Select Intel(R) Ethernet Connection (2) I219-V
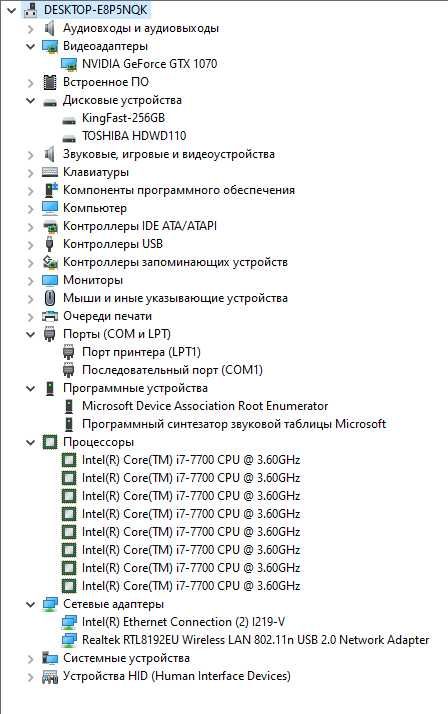 (x=183, y=622)
